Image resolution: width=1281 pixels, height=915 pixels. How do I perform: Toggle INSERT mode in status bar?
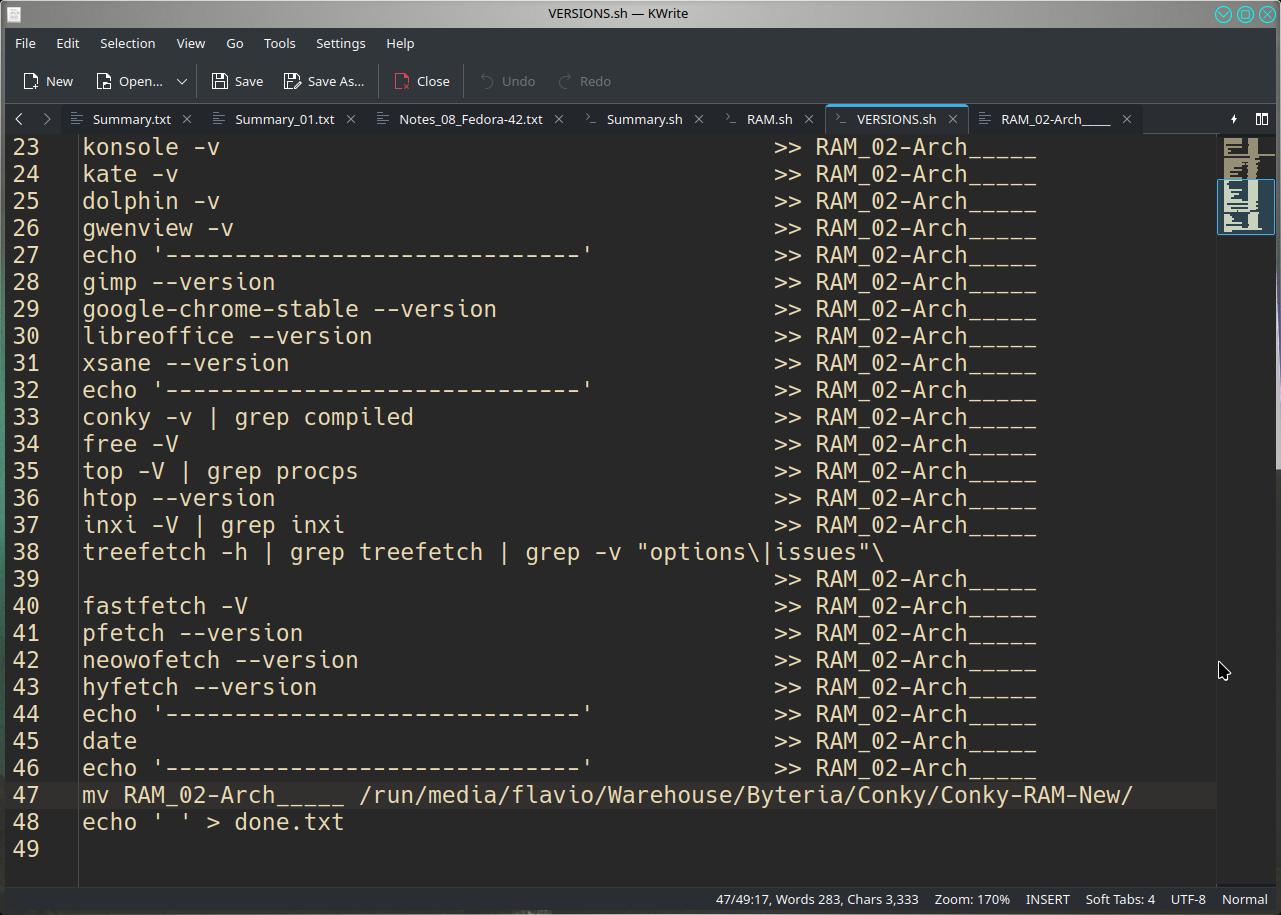(1047, 899)
